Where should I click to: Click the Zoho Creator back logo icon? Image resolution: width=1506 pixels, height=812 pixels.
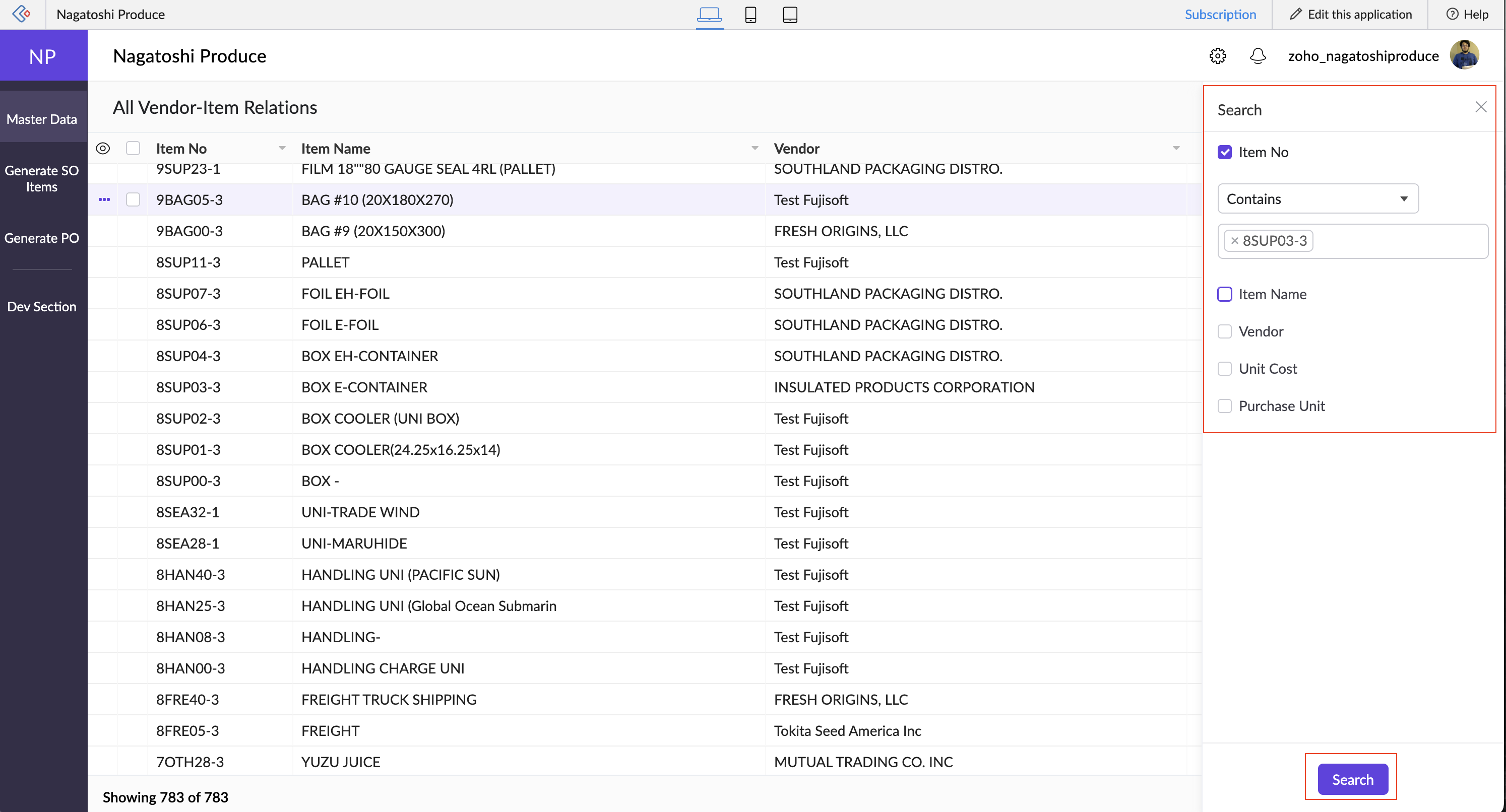[22, 14]
